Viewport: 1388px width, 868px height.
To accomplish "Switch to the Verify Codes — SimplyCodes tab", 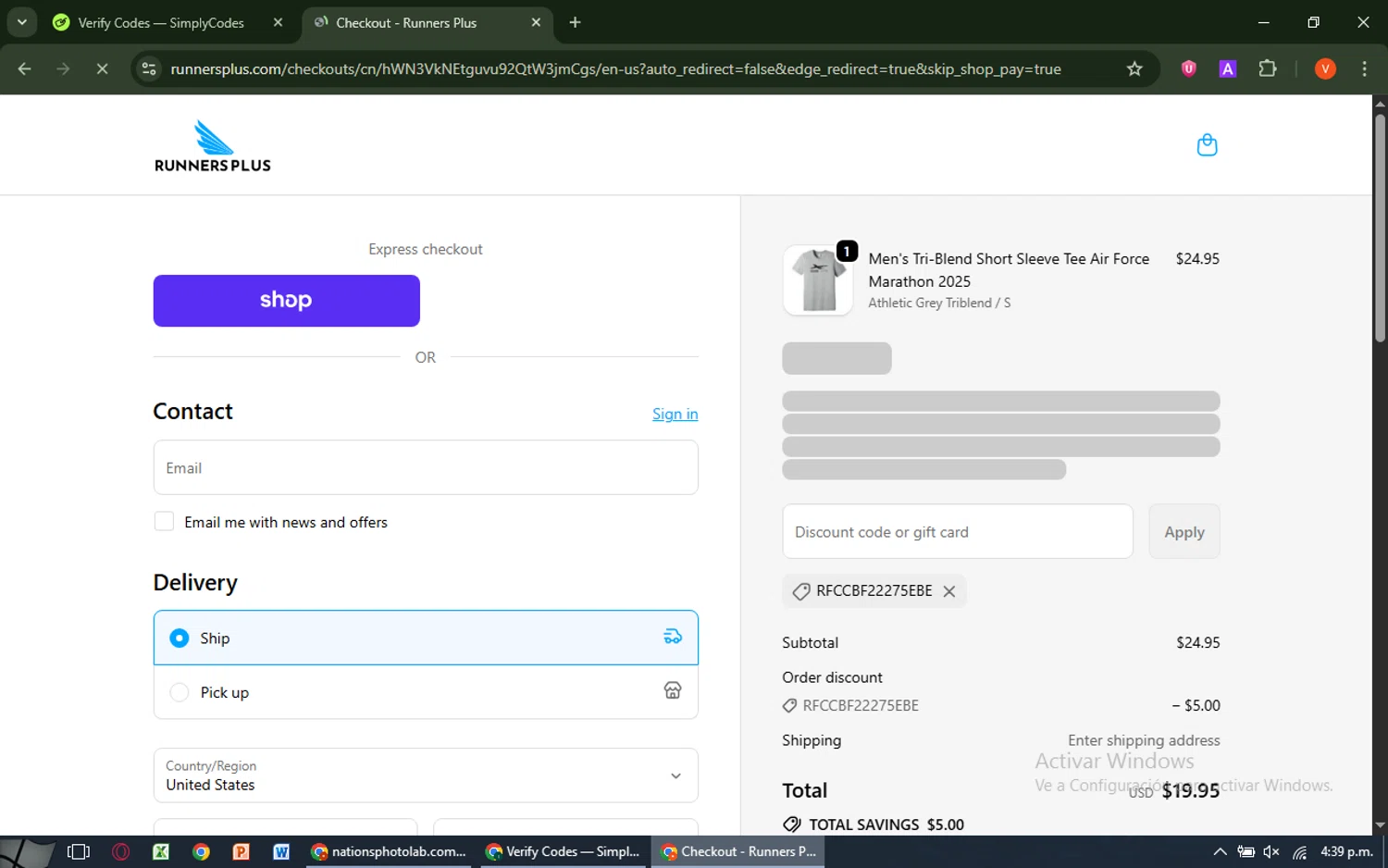I will 161,22.
